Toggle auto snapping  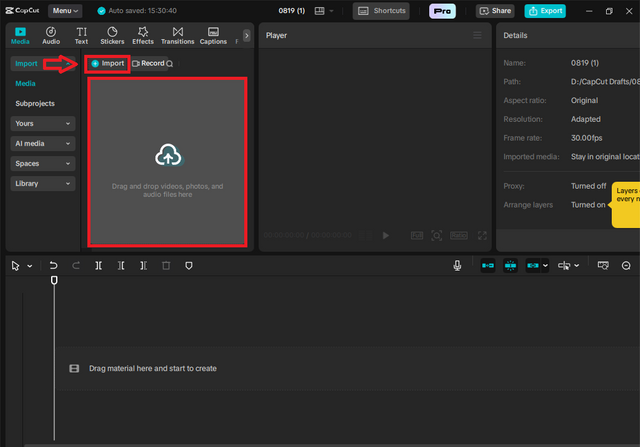click(510, 266)
